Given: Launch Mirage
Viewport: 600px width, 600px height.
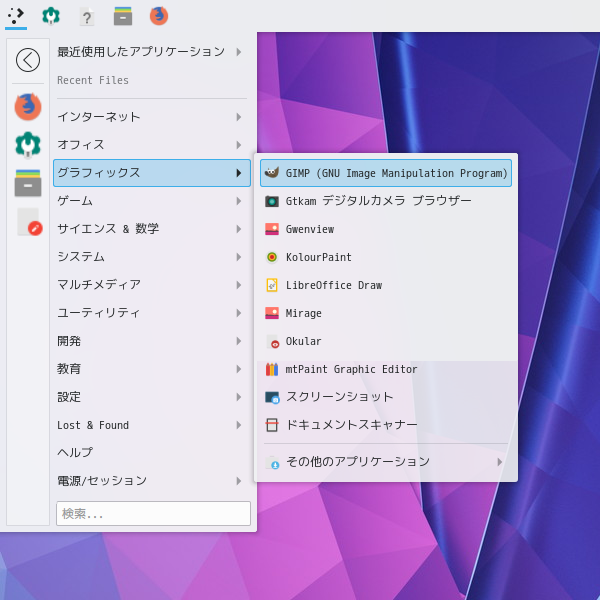Looking at the screenshot, I should (386, 313).
